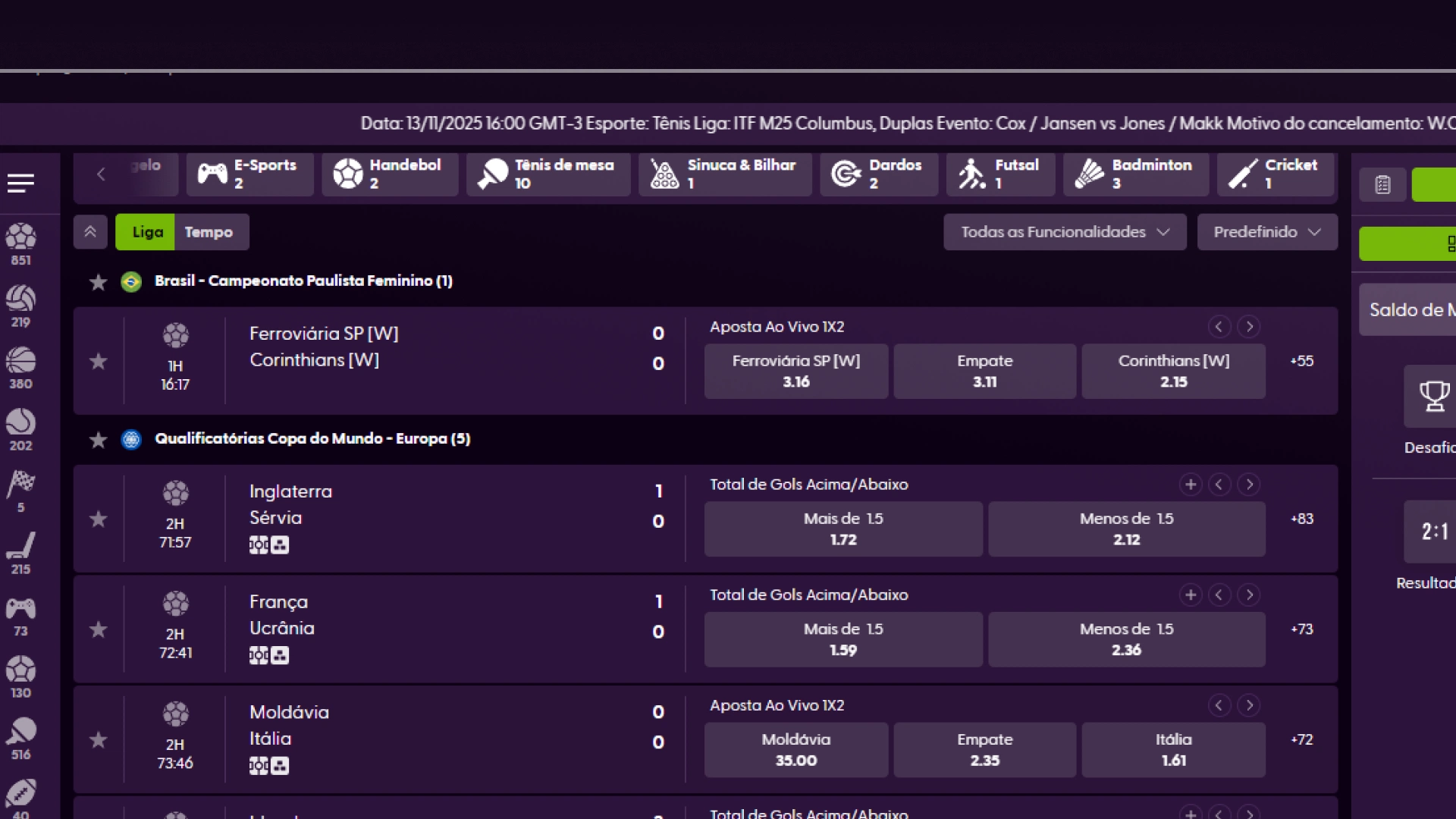Open the Predefinido dropdown
Screen dimensions: 1456x819
click(x=1266, y=232)
